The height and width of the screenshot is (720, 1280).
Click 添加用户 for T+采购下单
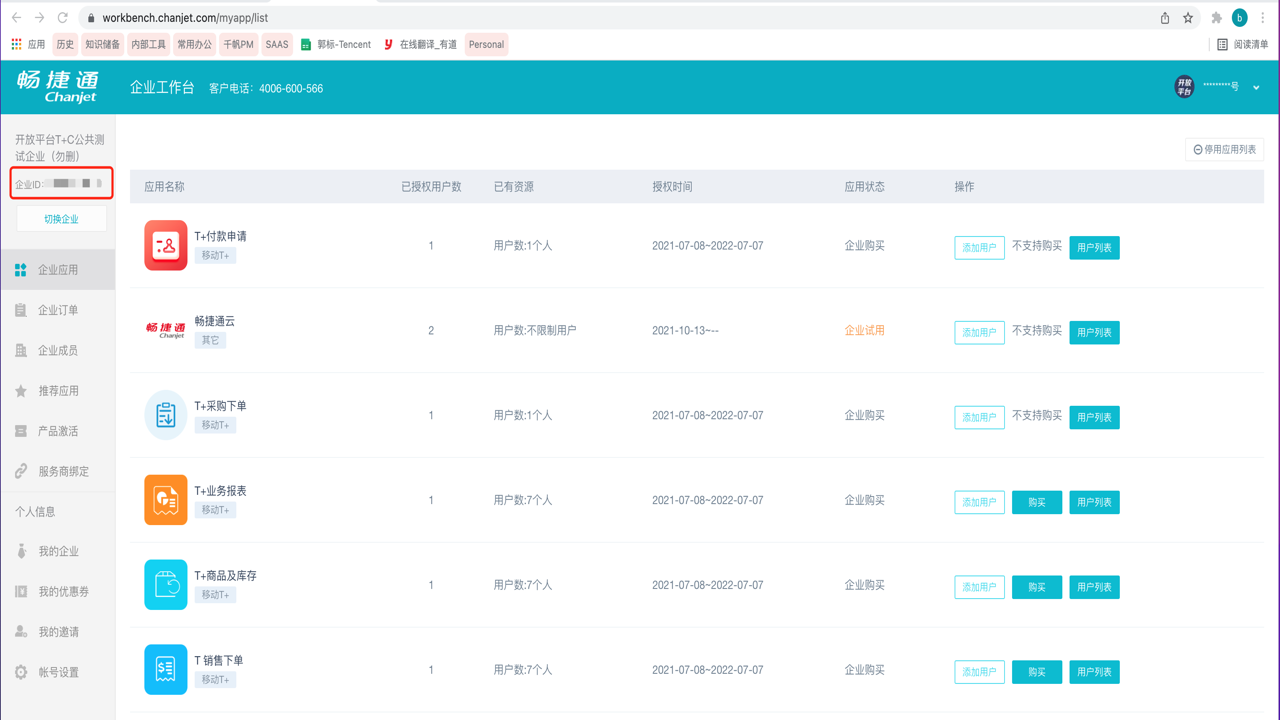point(979,417)
